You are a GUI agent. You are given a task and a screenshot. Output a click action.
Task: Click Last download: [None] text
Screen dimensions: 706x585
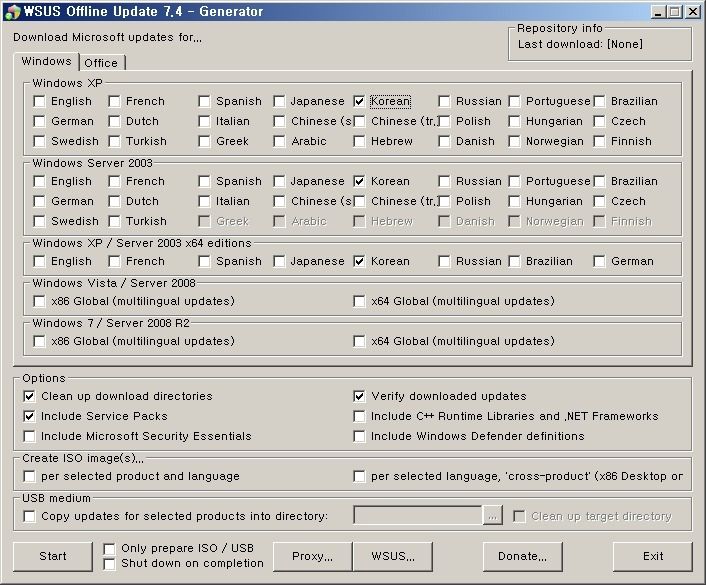coord(580,44)
